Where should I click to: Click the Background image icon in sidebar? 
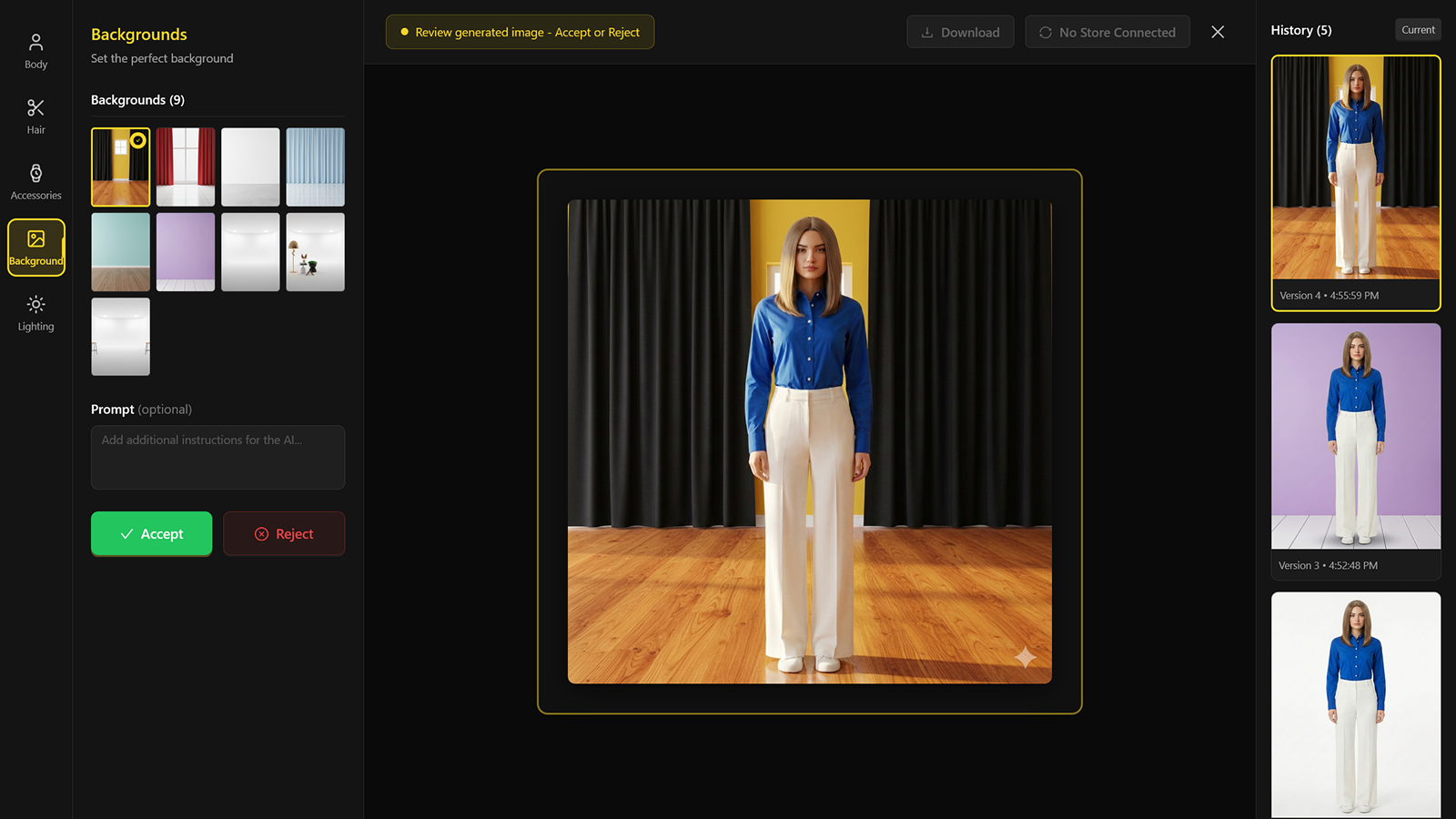[35, 239]
